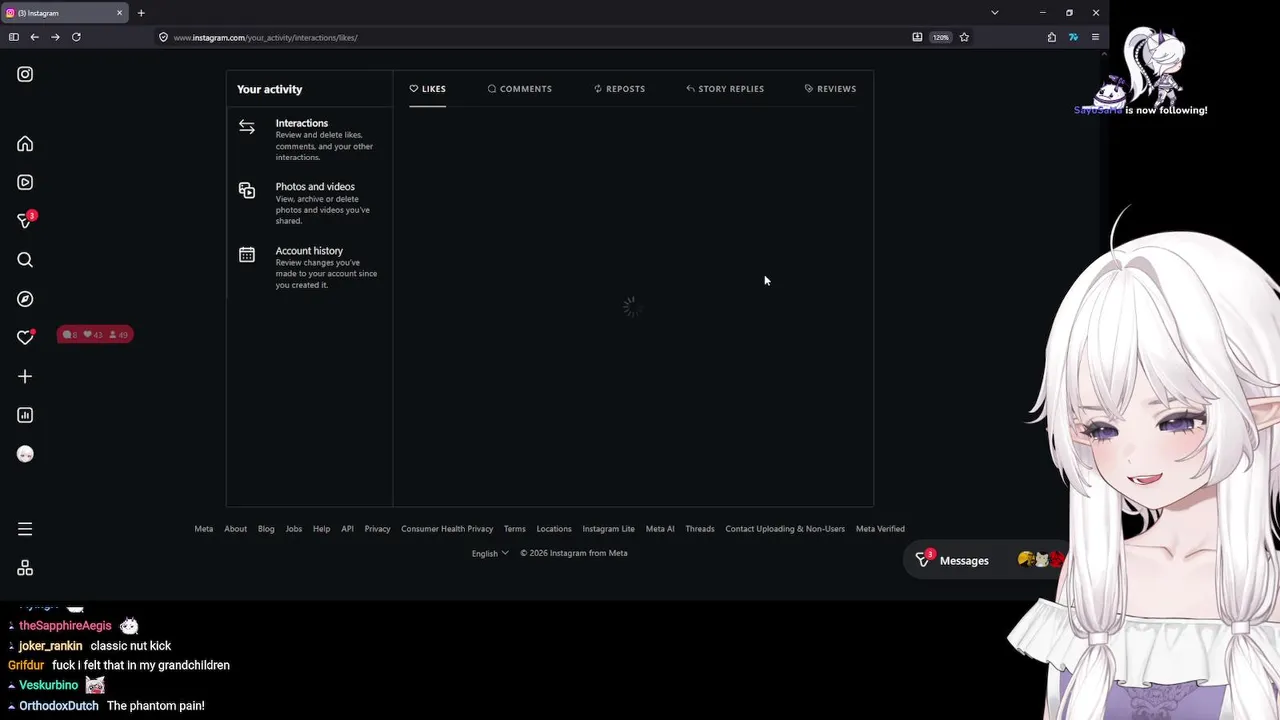The width and height of the screenshot is (1280, 720).
Task: Click the notification counts red bubble
Action: pos(95,335)
